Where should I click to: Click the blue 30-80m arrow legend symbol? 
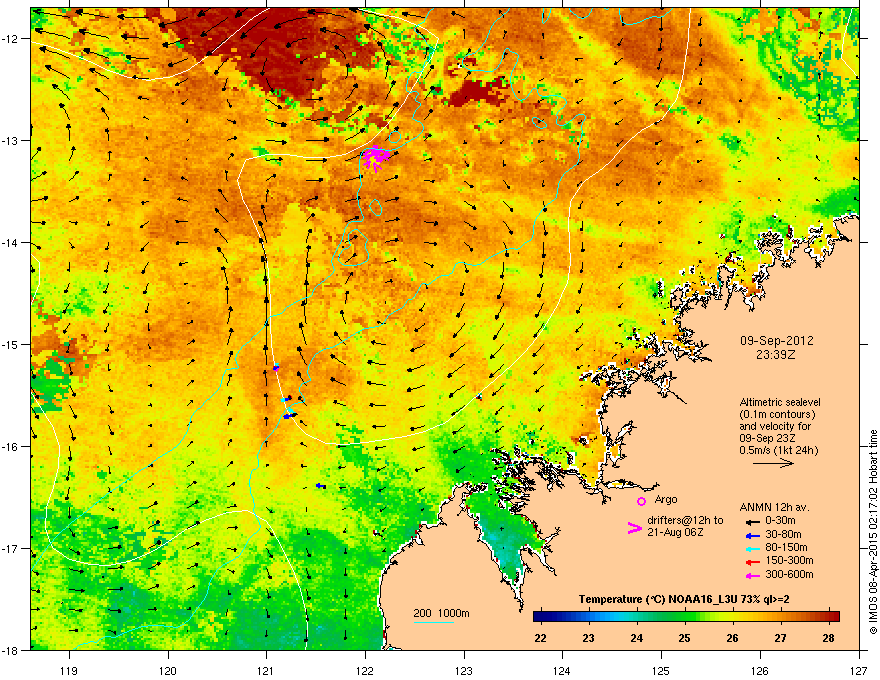pyautogui.click(x=752, y=536)
